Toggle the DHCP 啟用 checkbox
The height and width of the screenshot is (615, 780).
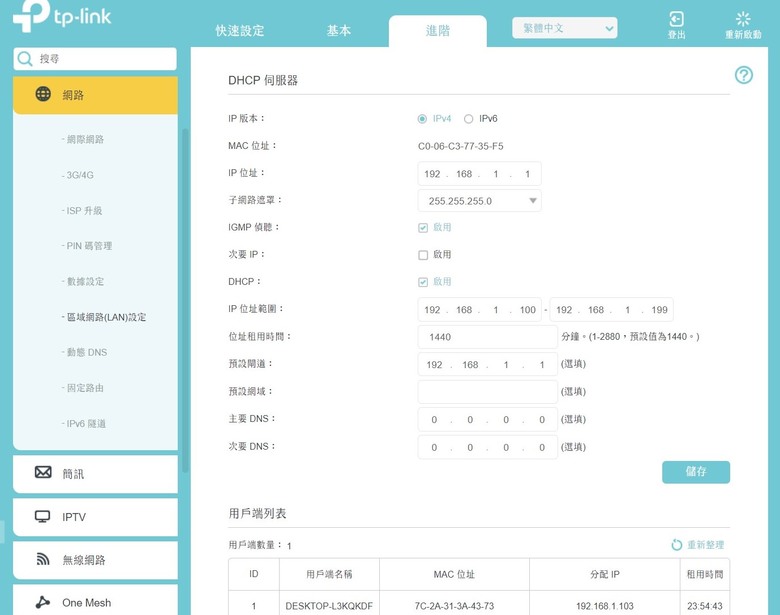pos(423,282)
